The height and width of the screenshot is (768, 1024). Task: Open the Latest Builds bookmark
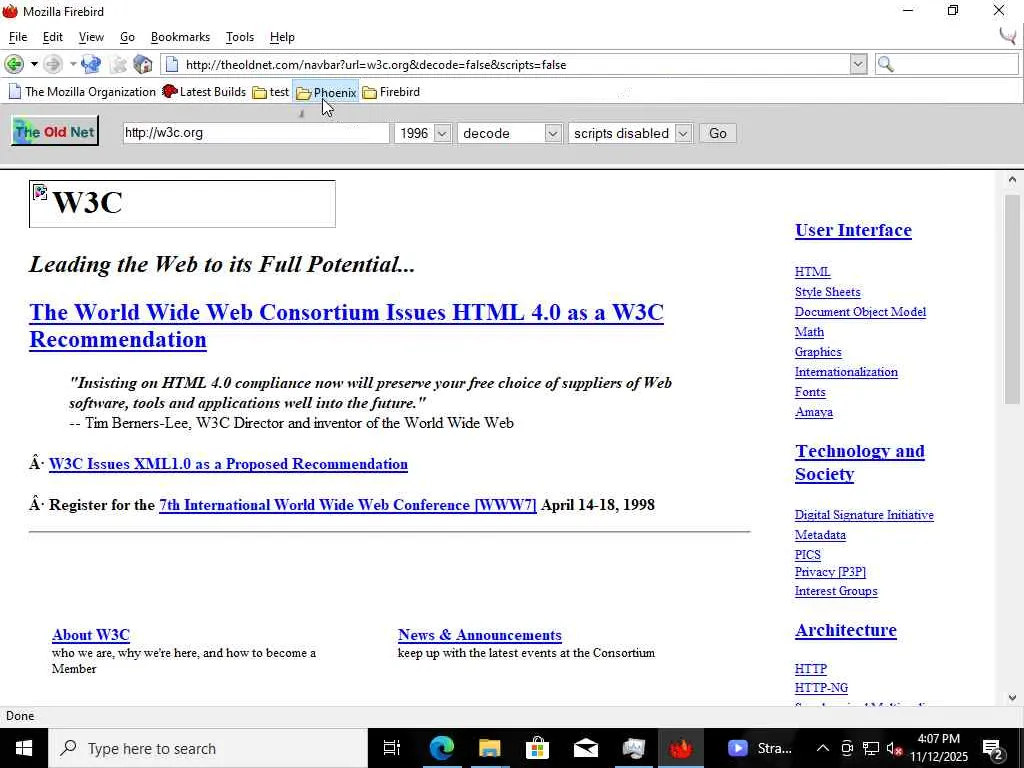point(204,92)
